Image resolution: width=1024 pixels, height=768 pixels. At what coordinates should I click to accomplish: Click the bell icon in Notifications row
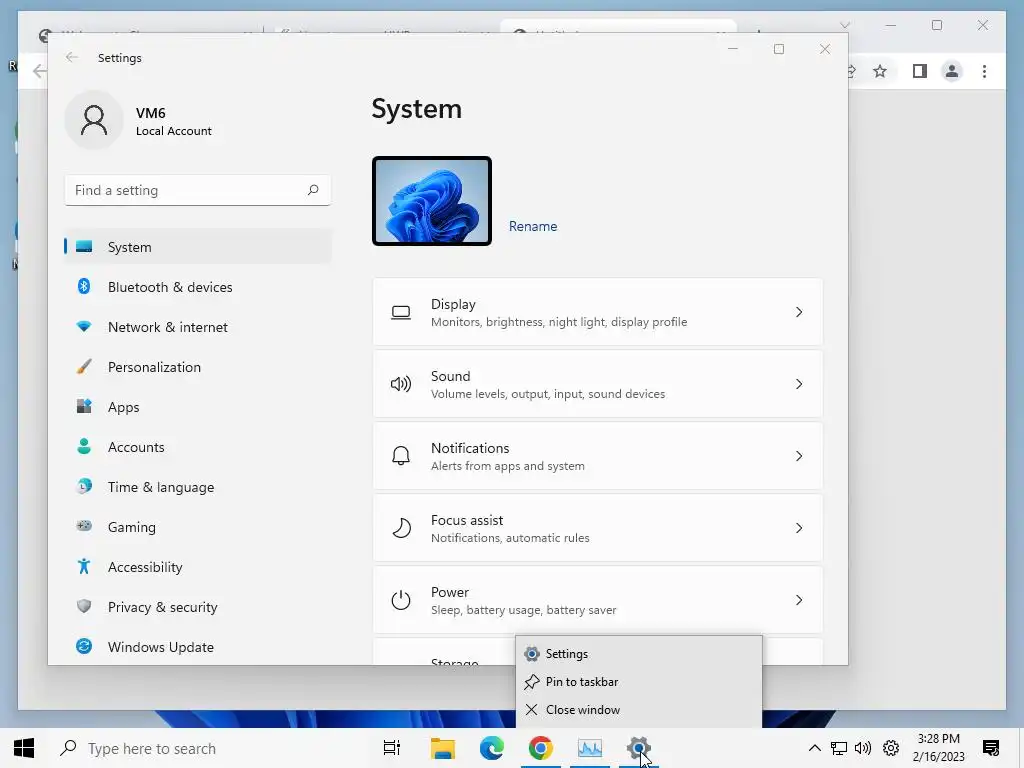click(401, 456)
